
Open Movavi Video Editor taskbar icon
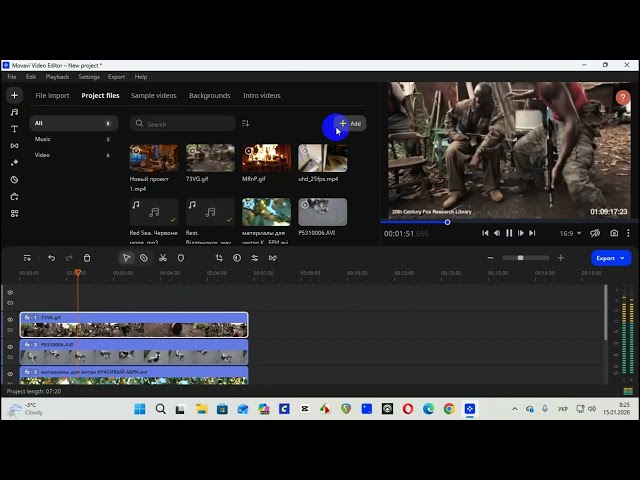(470, 409)
